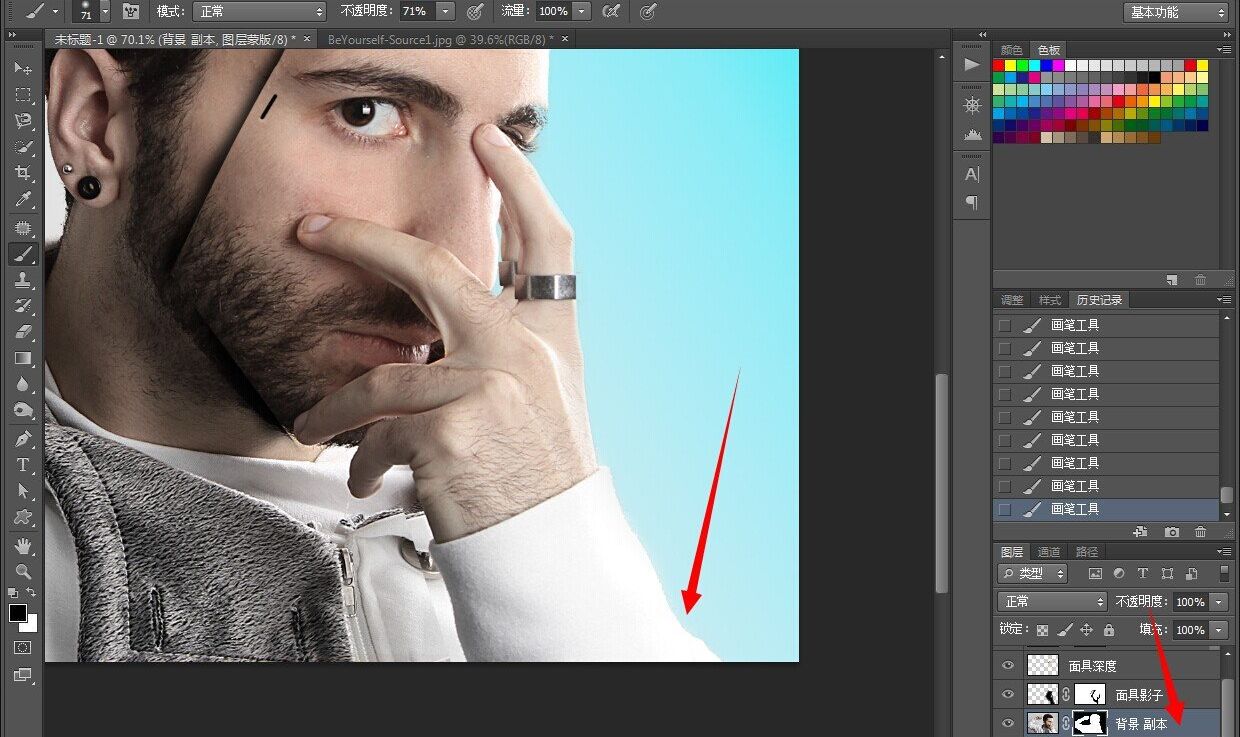Select the Quick Selection tool
The height and width of the screenshot is (737, 1240).
pyautogui.click(x=23, y=147)
